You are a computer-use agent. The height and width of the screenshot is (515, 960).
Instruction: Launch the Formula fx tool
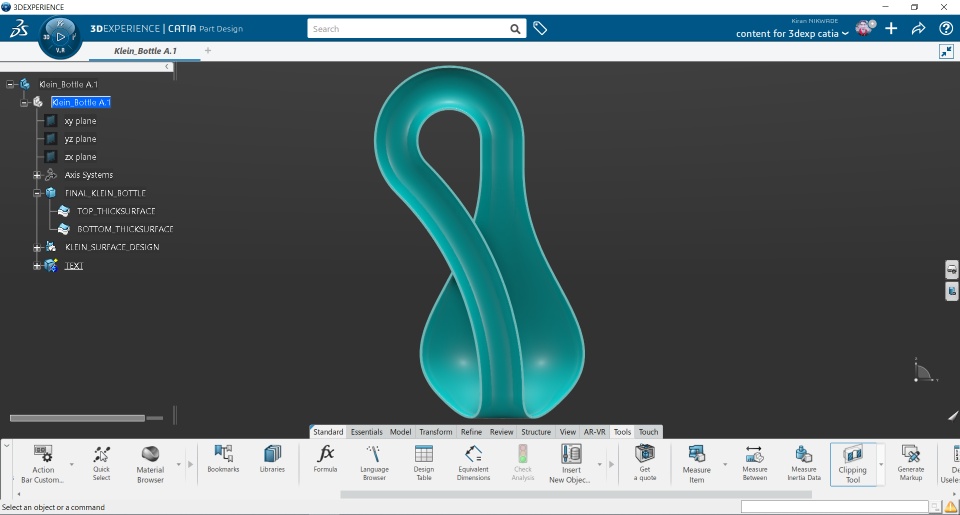coord(325,459)
